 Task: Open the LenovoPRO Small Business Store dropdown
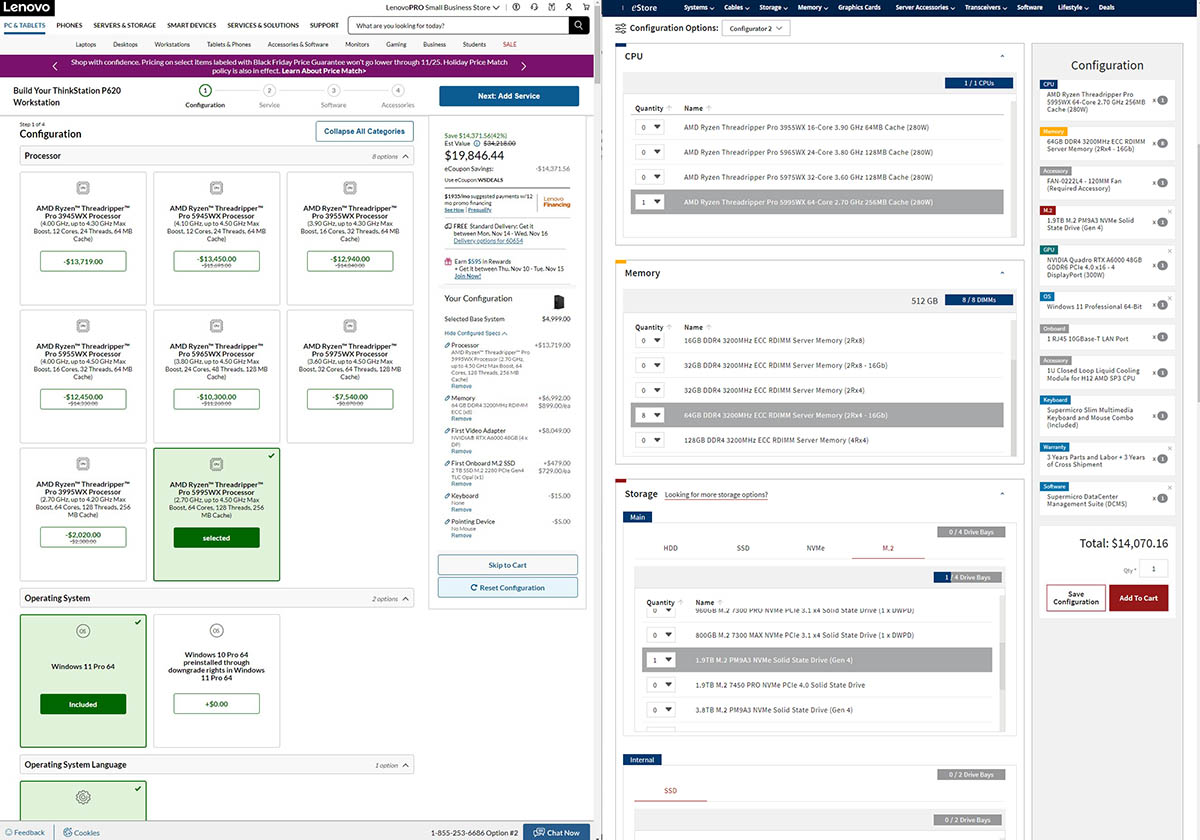(445, 7)
